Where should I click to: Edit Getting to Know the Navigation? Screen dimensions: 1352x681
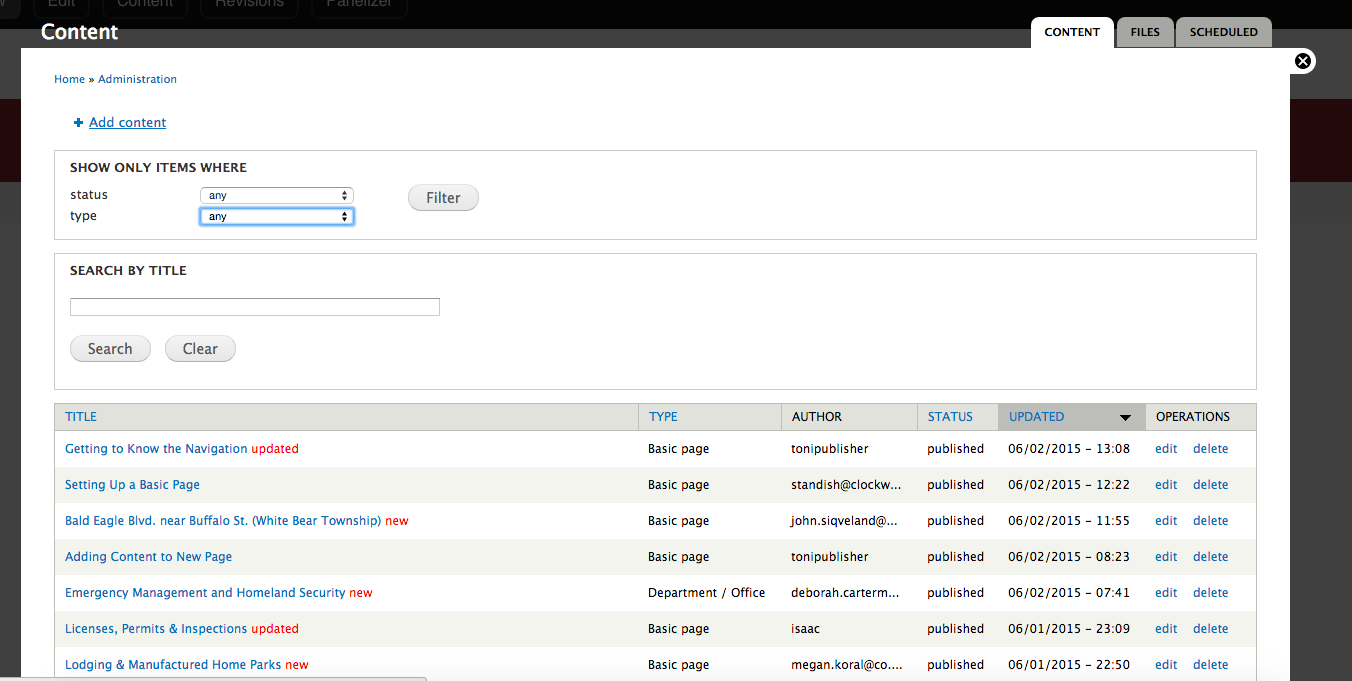click(1166, 449)
